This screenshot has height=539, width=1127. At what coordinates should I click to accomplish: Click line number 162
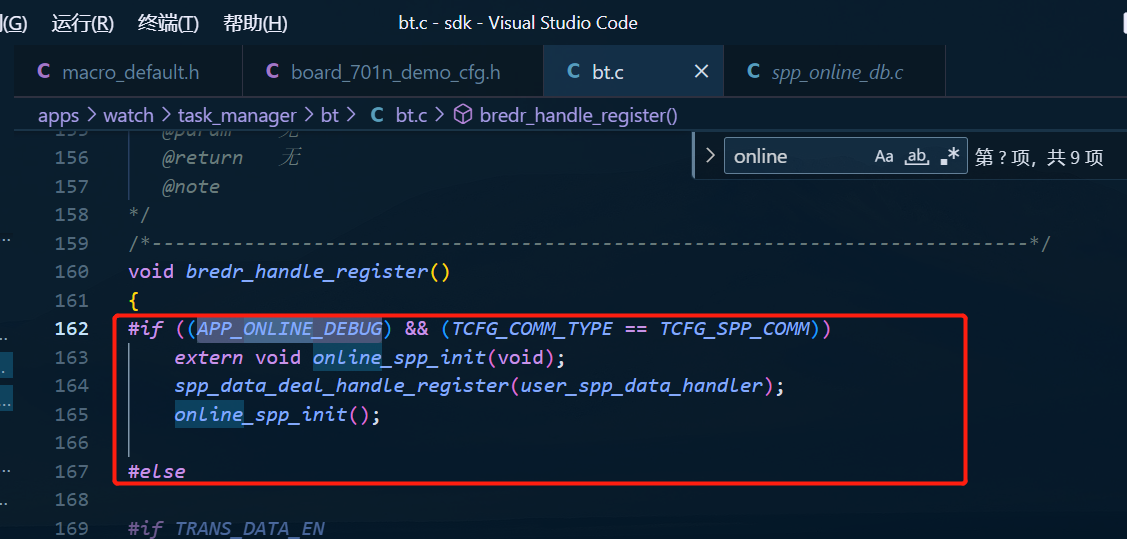tap(72, 328)
